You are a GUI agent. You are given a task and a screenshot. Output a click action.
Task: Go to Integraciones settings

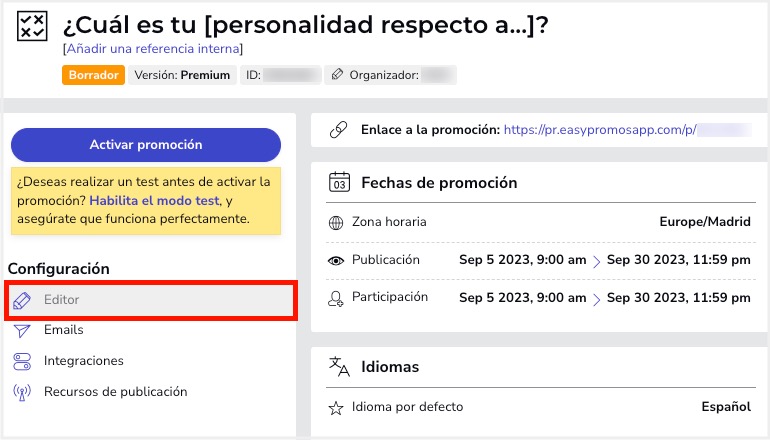tap(83, 360)
